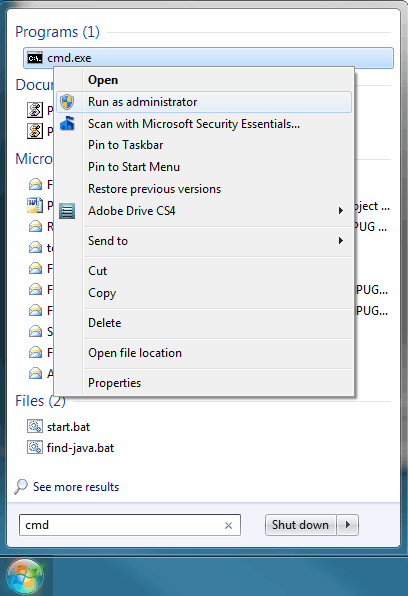408x596 pixels.
Task: Select Run as administrator
Action: (x=204, y=102)
